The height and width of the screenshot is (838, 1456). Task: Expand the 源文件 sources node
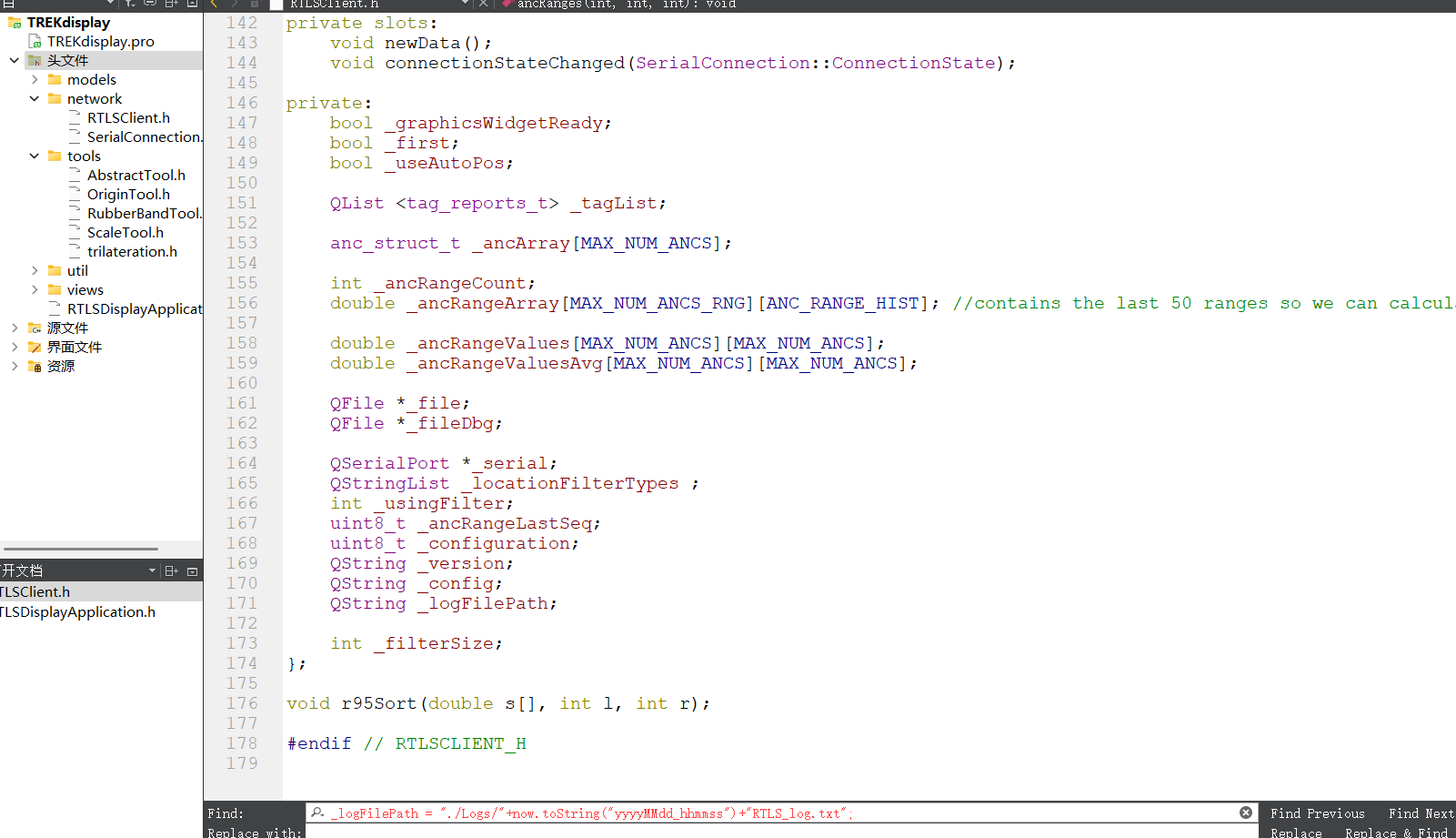(15, 328)
